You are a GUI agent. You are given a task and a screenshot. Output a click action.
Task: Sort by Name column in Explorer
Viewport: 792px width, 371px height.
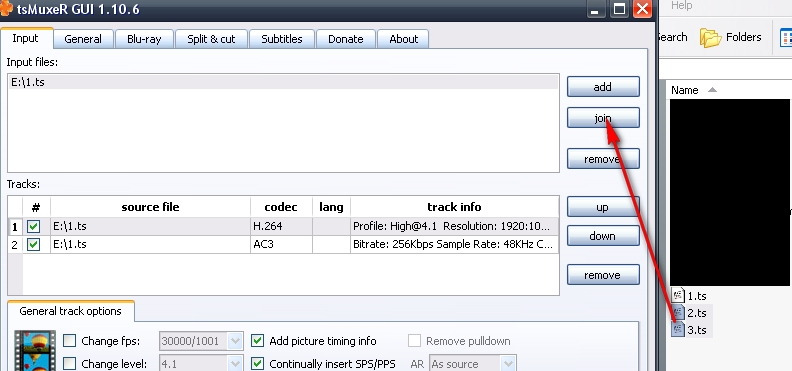[684, 90]
